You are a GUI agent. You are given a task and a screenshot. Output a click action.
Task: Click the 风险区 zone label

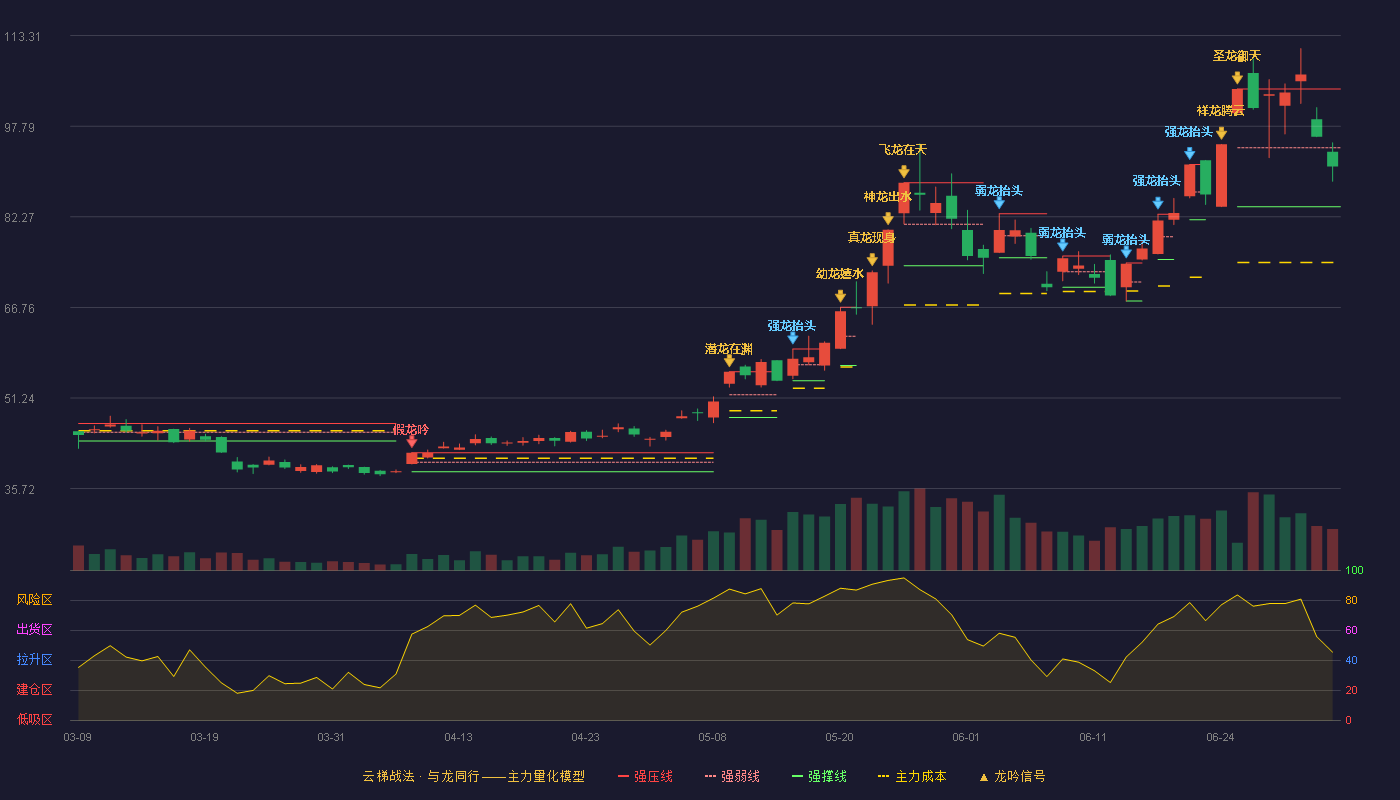pos(34,600)
